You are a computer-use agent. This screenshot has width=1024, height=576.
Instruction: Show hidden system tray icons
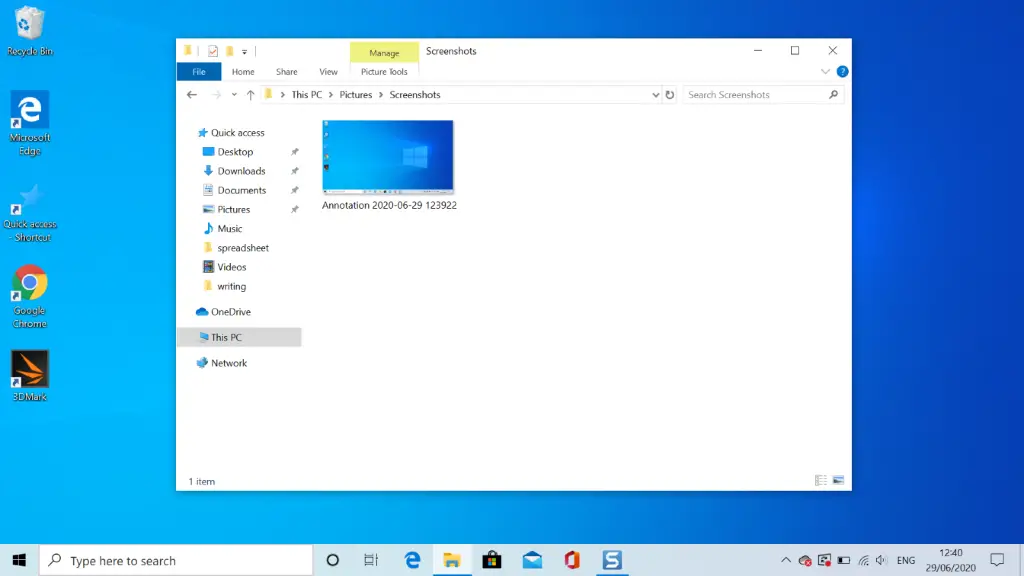[786, 560]
